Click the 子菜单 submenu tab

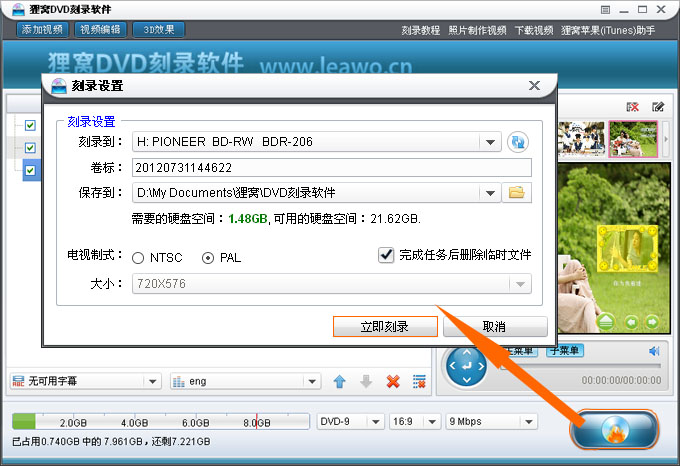pyautogui.click(x=565, y=350)
